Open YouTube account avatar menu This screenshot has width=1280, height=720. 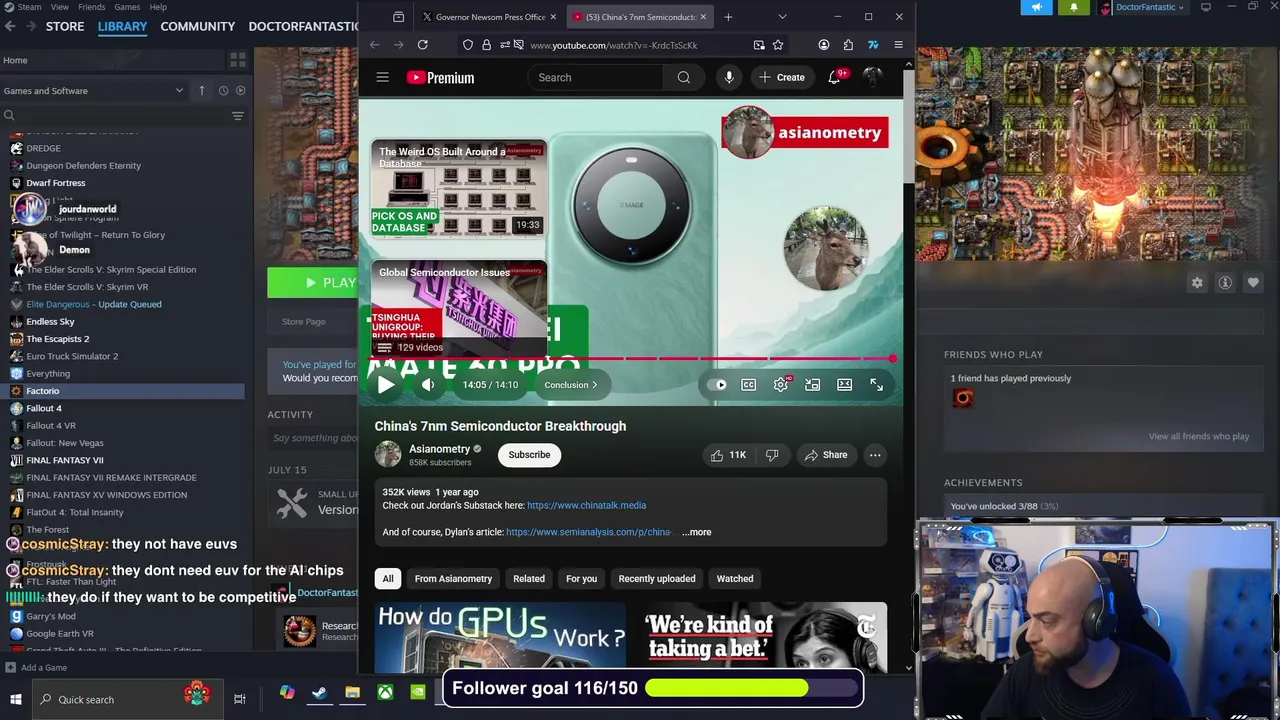873,77
